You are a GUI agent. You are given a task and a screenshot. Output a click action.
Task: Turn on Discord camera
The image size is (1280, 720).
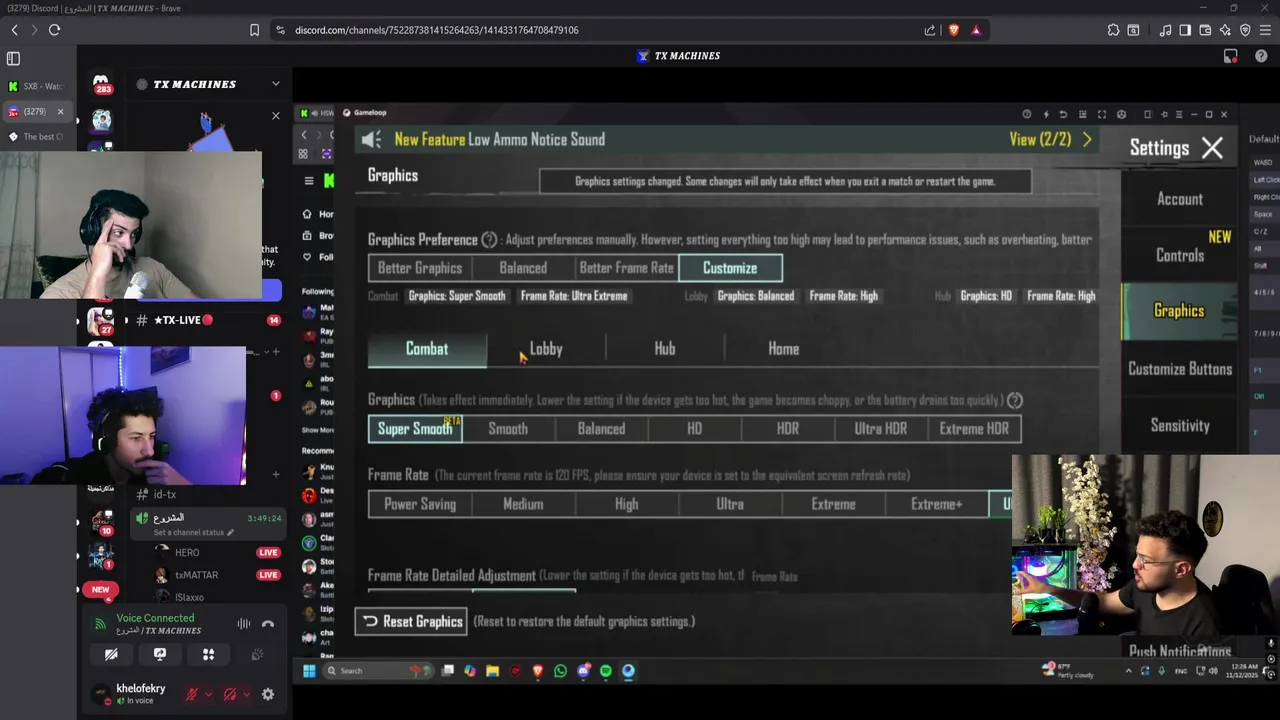(111, 654)
